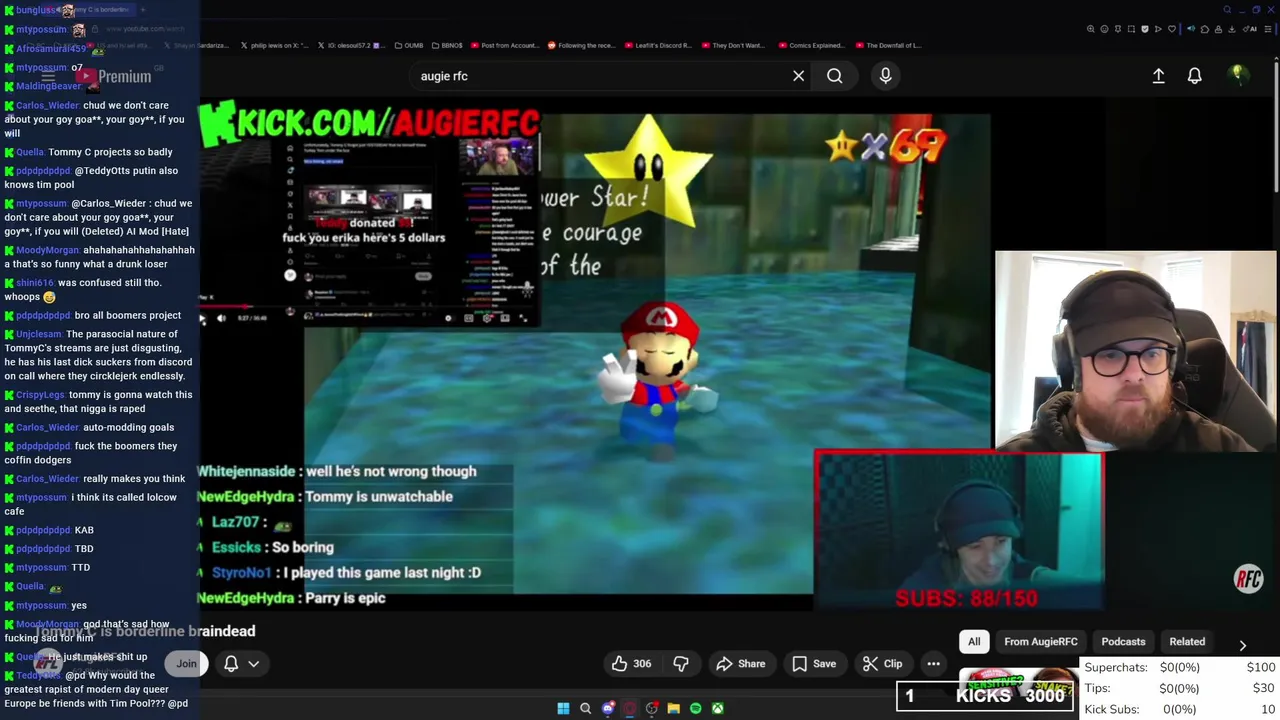
Task: Click the YouTube search magnifier button
Action: (x=834, y=76)
